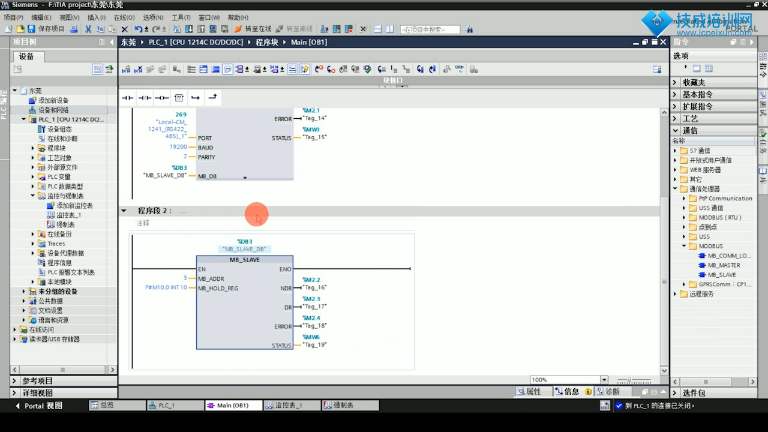
Task: Insert a normally closed contact from favorites bar
Action: tap(144, 97)
